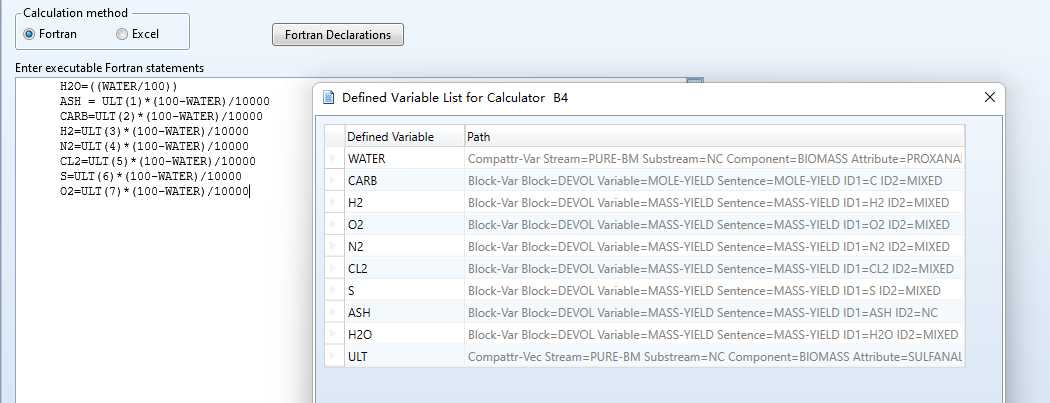Click the ULT Compattr-Vec path cell
This screenshot has width=1050, height=403.
pos(714,356)
